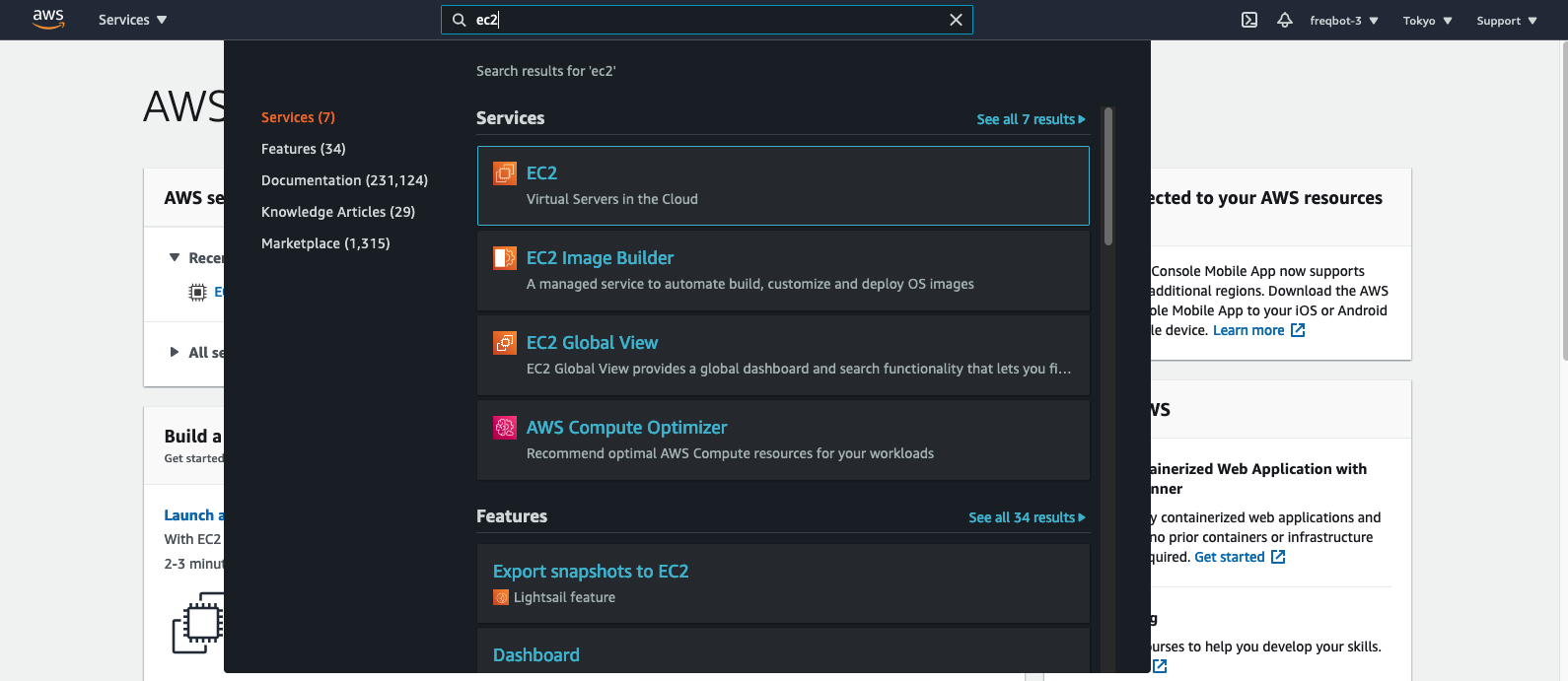Open the Support dropdown menu
1568x681 pixels.
click(x=1507, y=21)
